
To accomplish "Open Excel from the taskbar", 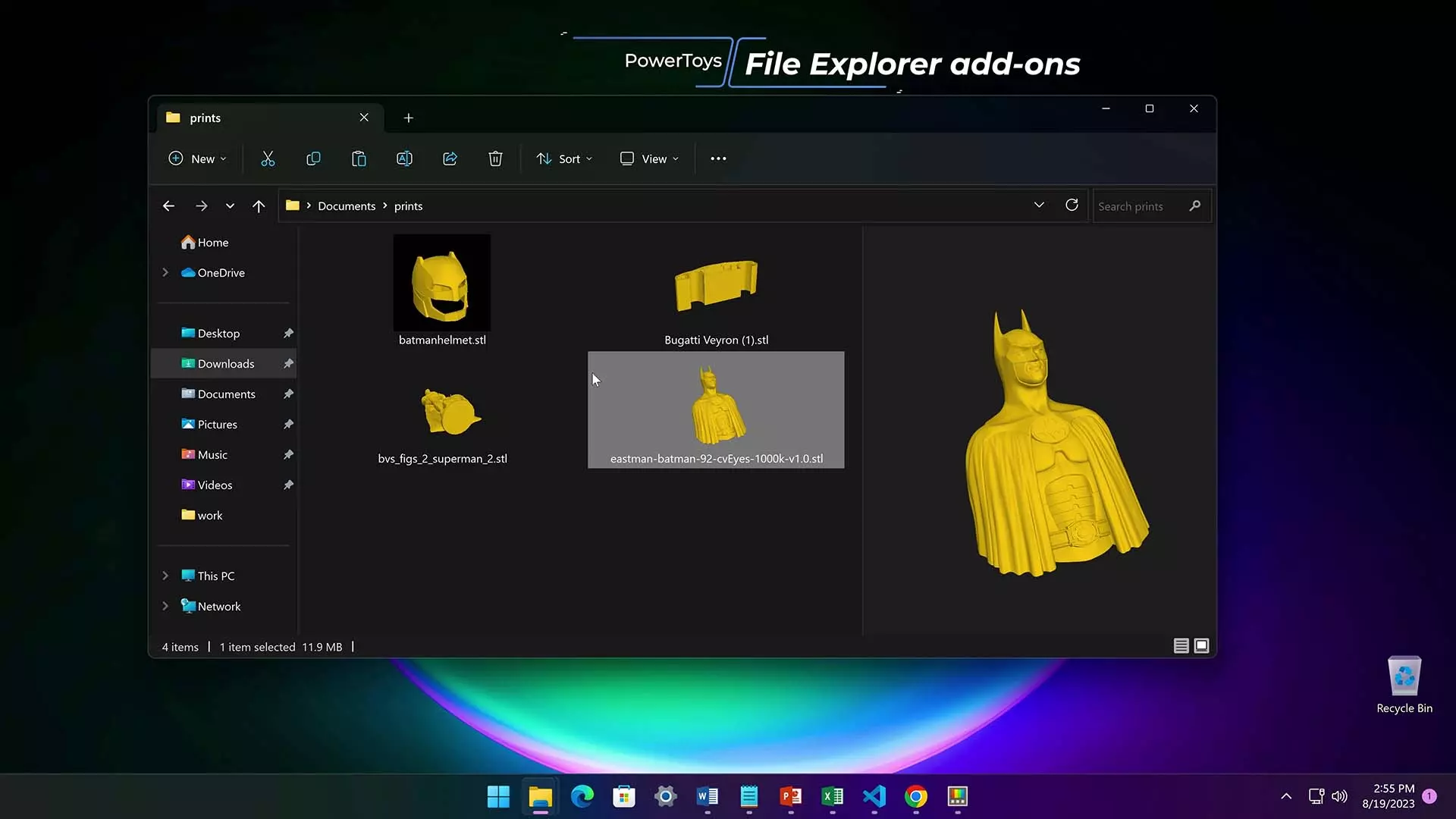I will (x=833, y=796).
